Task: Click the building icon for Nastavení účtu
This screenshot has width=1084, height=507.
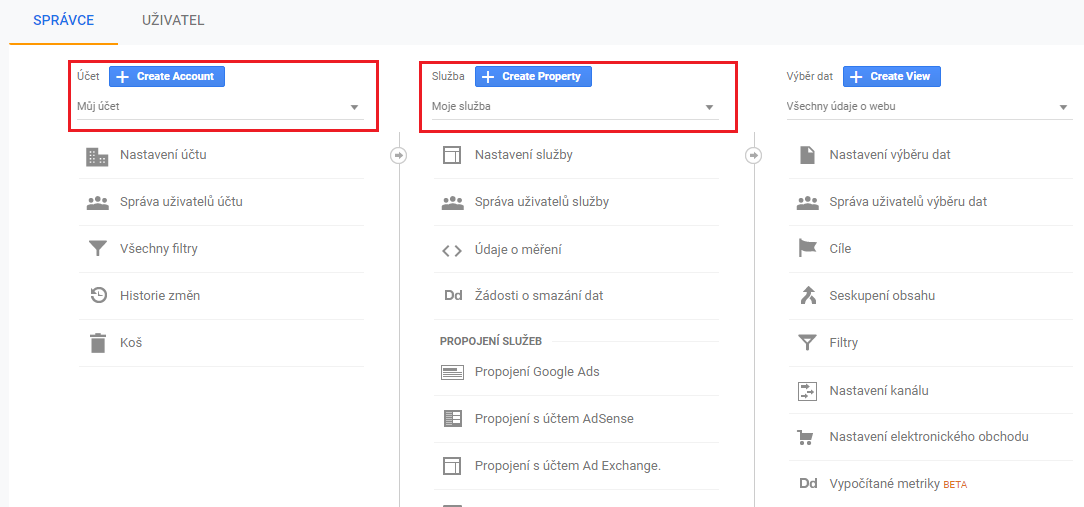Action: coord(97,156)
